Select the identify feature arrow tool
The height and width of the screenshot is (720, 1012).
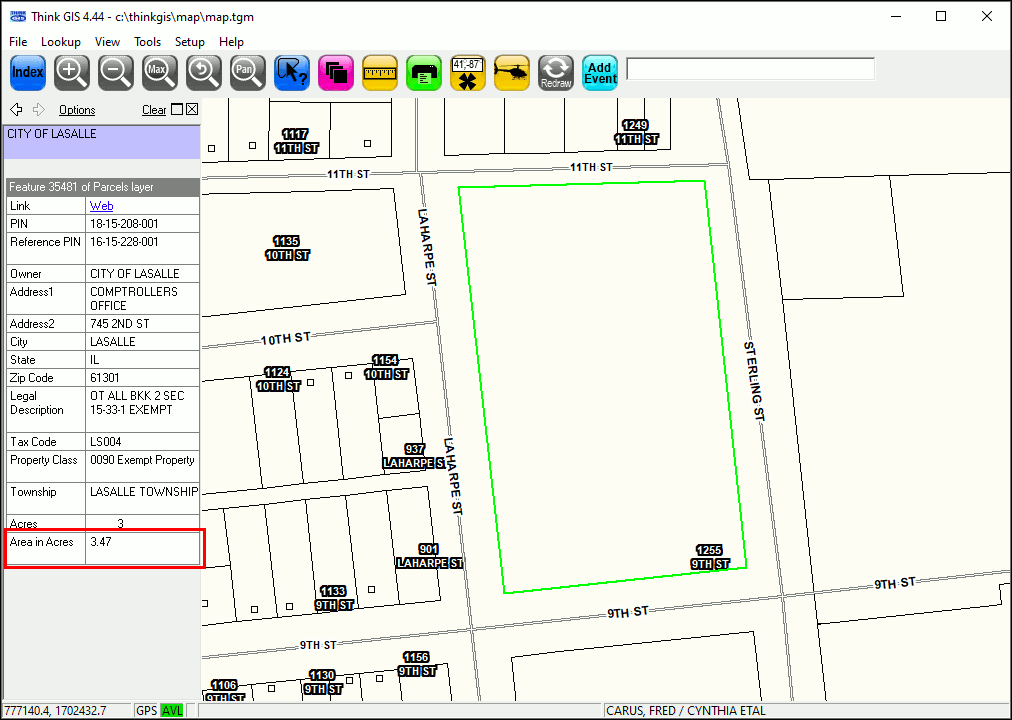pos(292,72)
